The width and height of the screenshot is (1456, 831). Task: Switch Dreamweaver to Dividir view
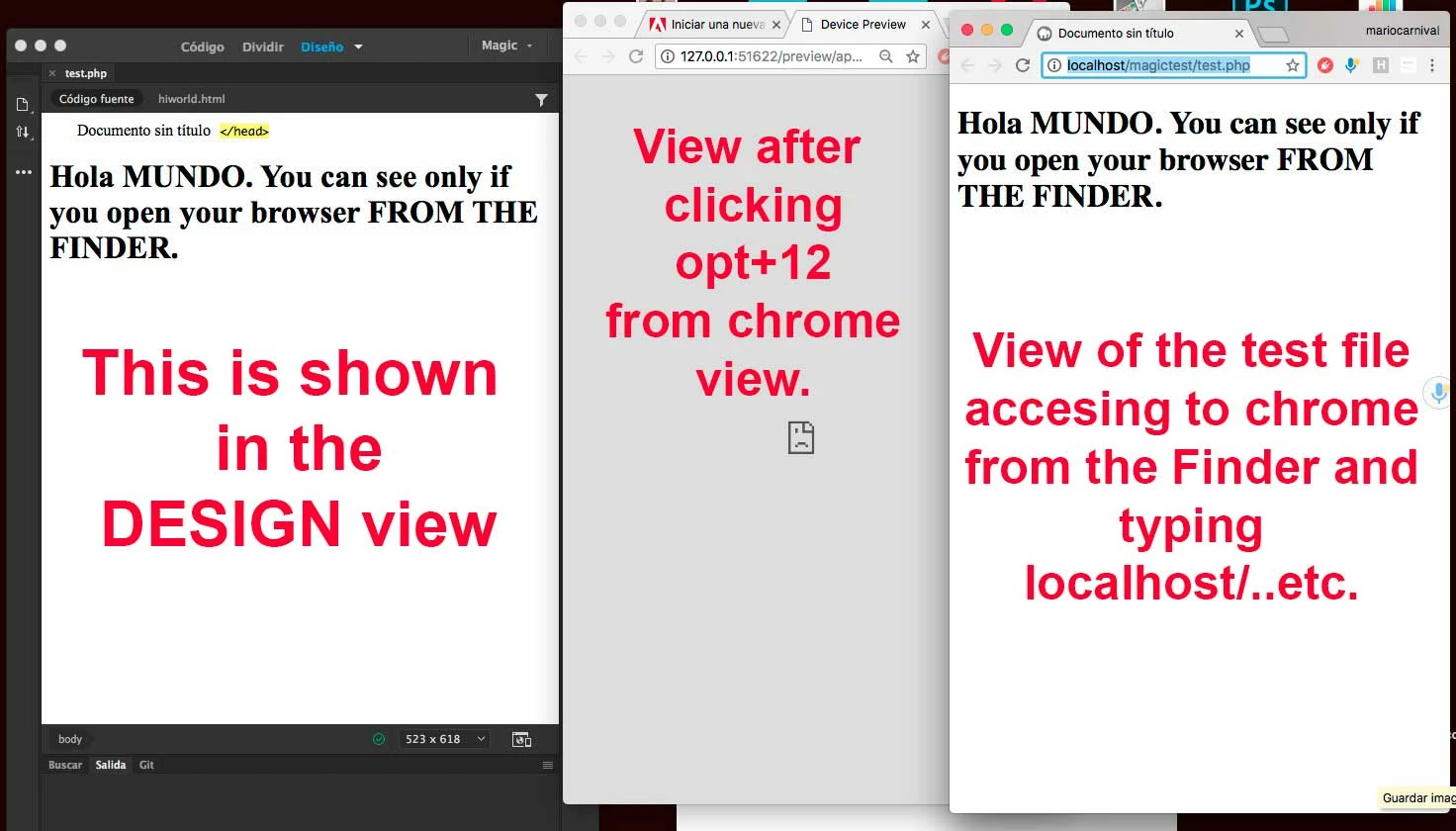tap(263, 46)
